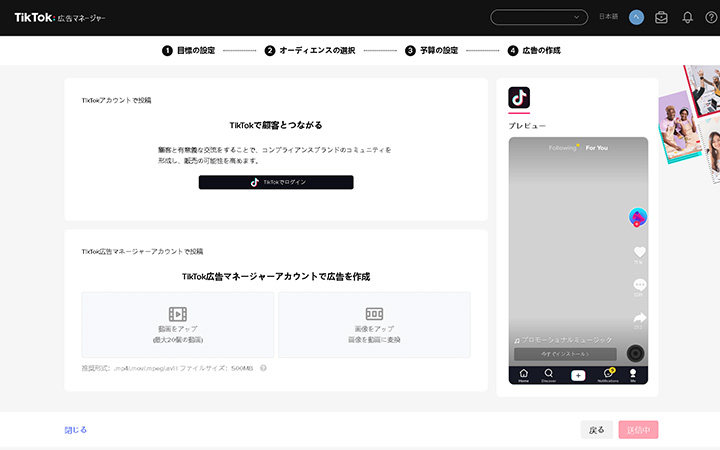Click the Home icon in preview navbar
This screenshot has width=720, height=450.
523,375
